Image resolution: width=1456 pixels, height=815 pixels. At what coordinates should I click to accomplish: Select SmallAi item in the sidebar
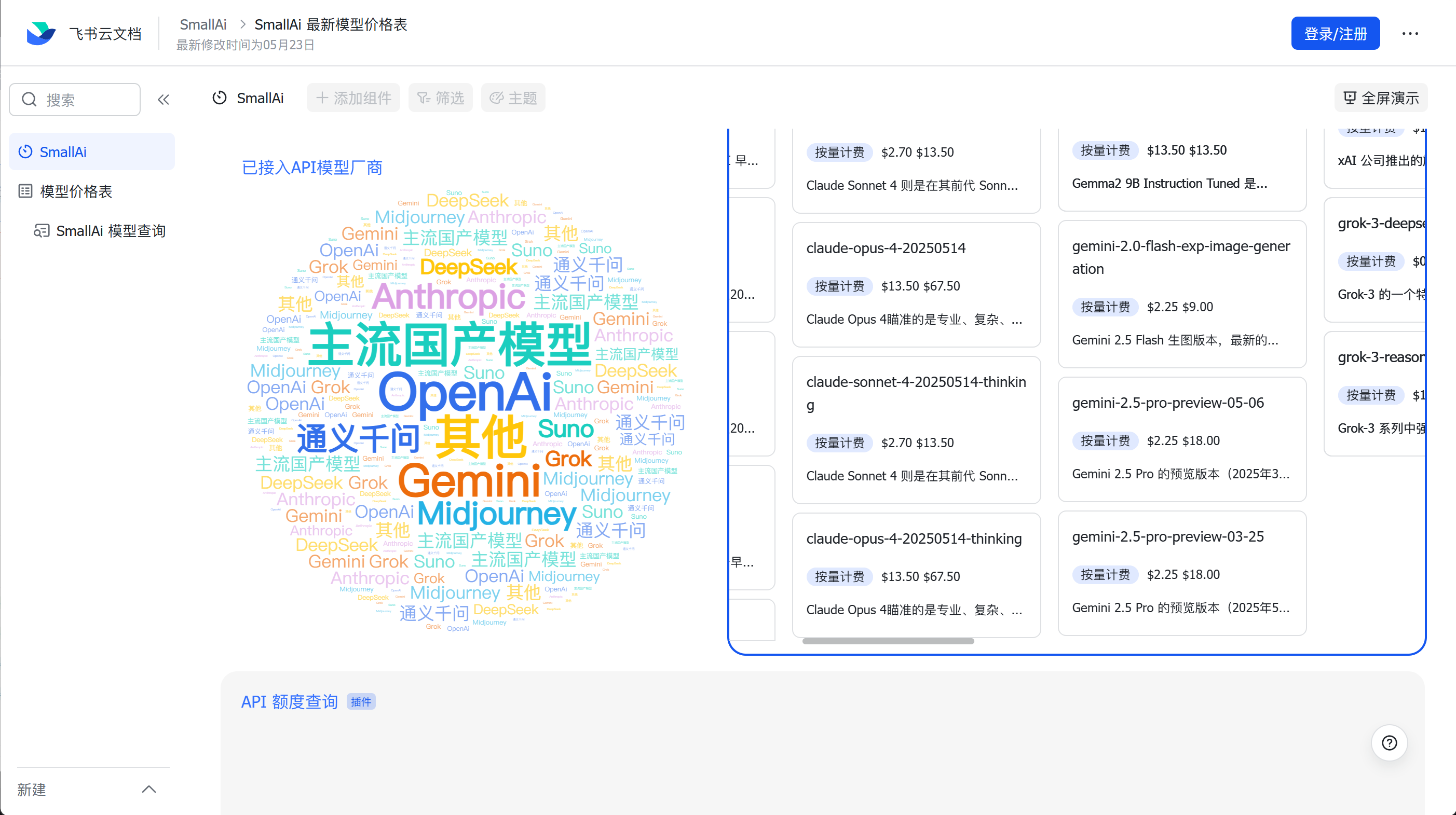pos(91,151)
